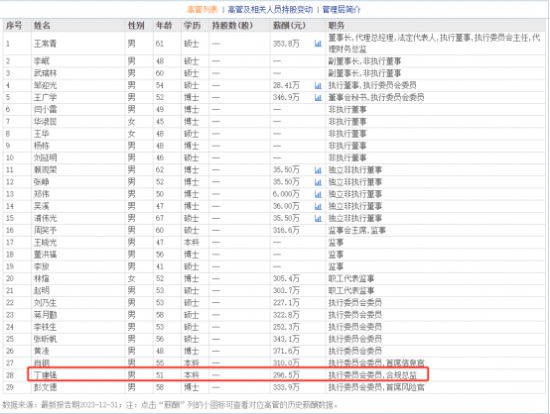Open salary history chart icon for row 11 (age 62)
This screenshot has width=550, height=414.
pyautogui.click(x=318, y=170)
